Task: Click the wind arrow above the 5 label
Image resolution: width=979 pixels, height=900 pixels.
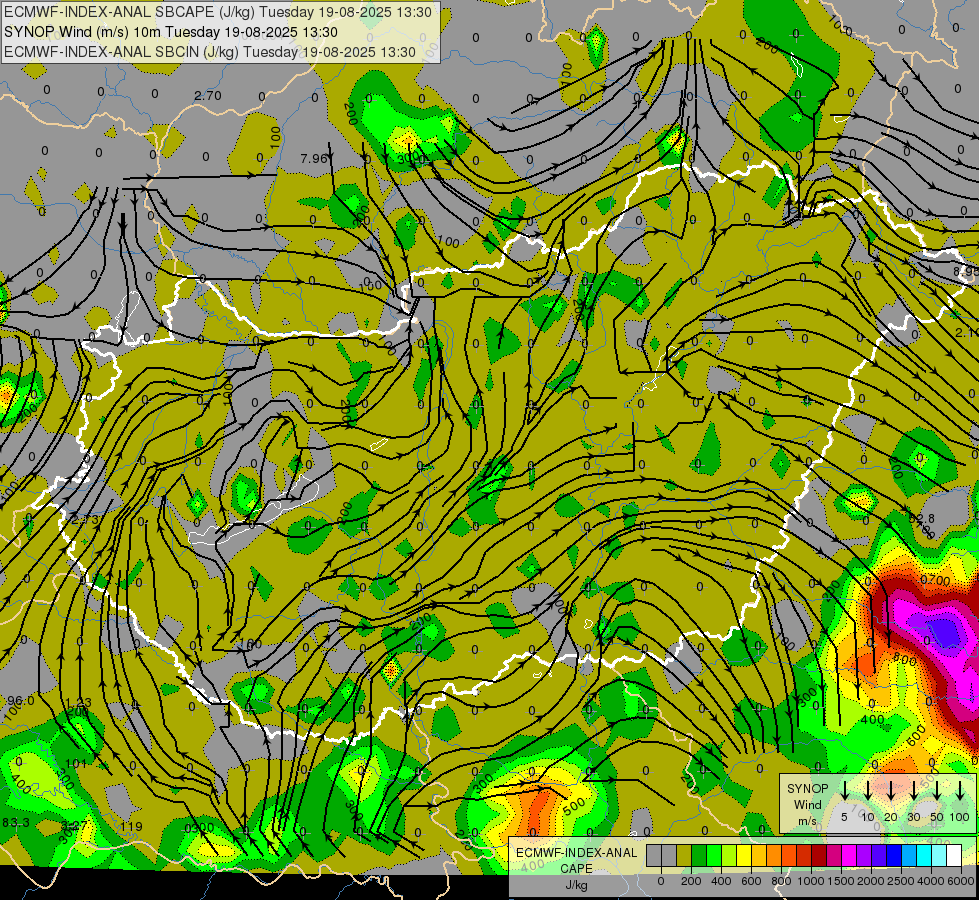Action: (844, 791)
